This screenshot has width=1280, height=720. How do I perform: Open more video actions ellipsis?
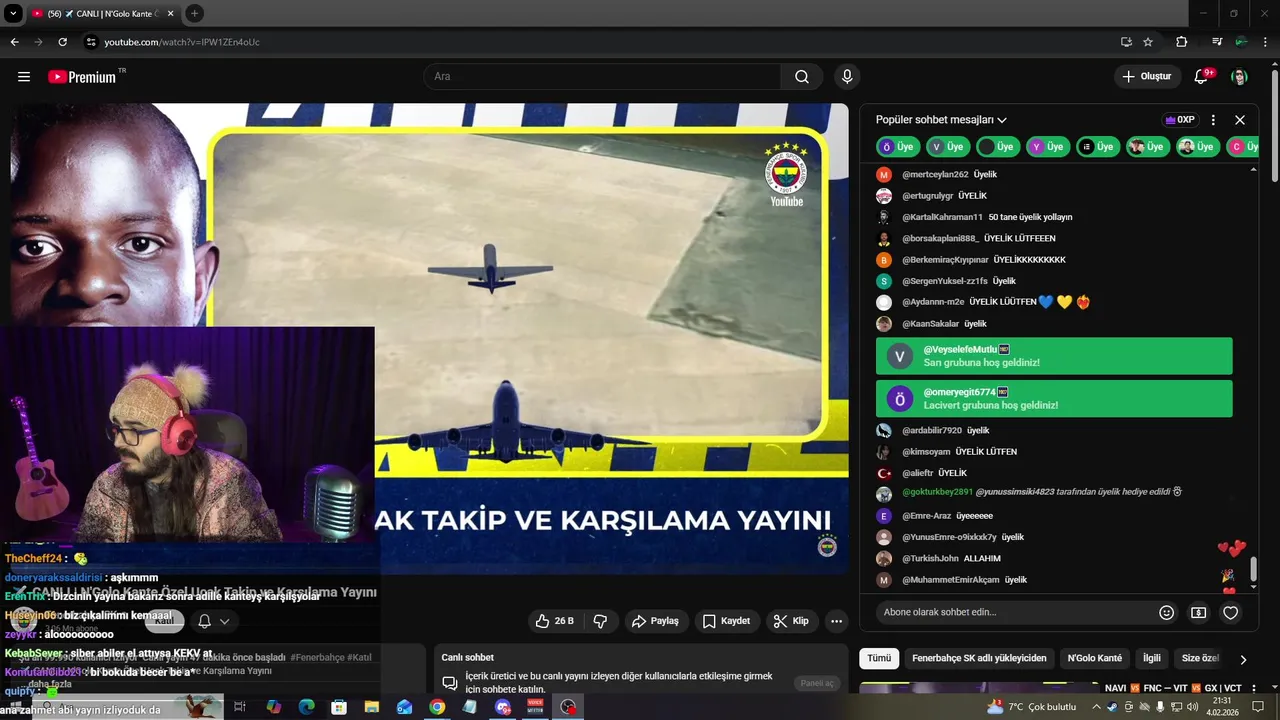(x=837, y=621)
